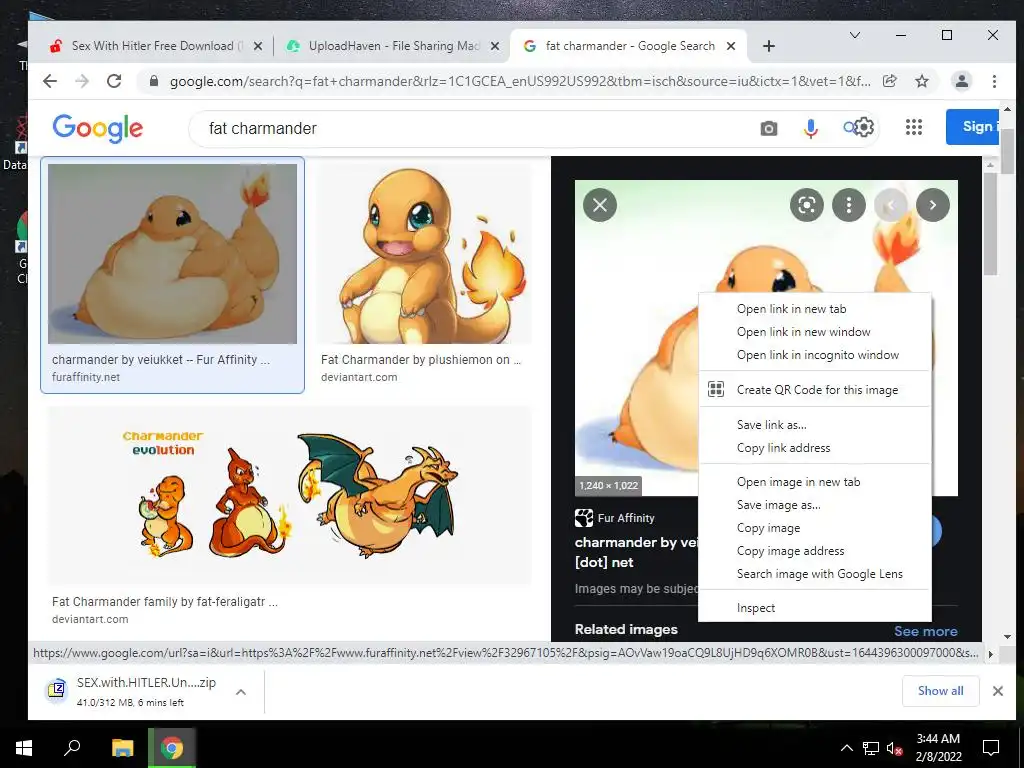Click Show all downloads
The height and width of the screenshot is (768, 1024).
coord(940,691)
